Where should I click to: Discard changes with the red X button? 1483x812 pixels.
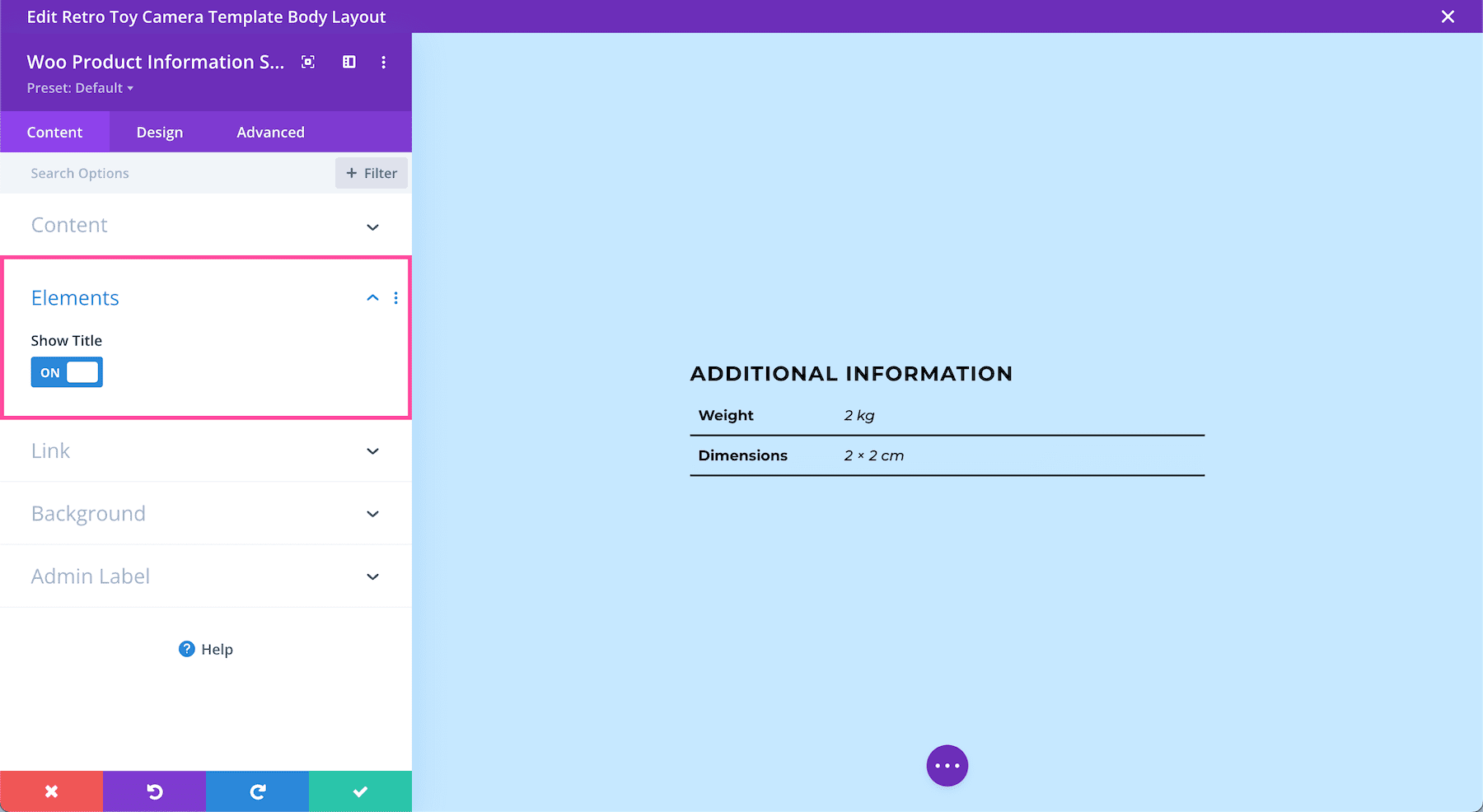pyautogui.click(x=51, y=791)
